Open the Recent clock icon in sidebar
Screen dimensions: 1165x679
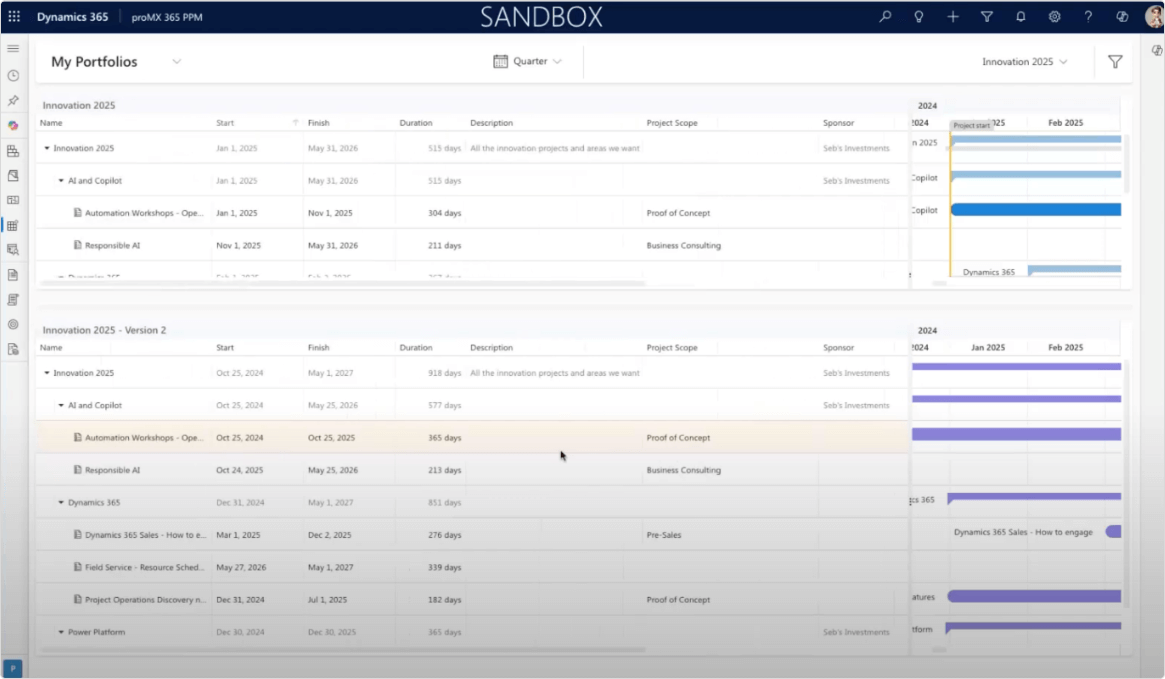click(x=13, y=75)
